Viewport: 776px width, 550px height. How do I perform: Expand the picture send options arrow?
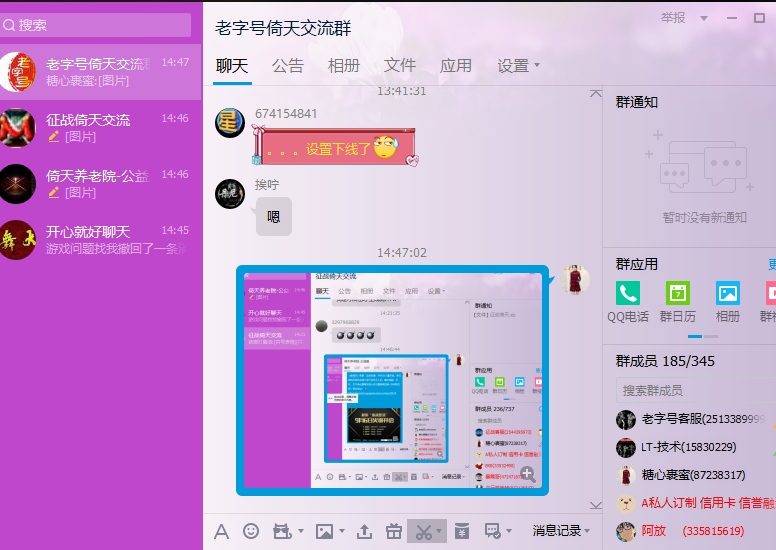pyautogui.click(x=342, y=531)
